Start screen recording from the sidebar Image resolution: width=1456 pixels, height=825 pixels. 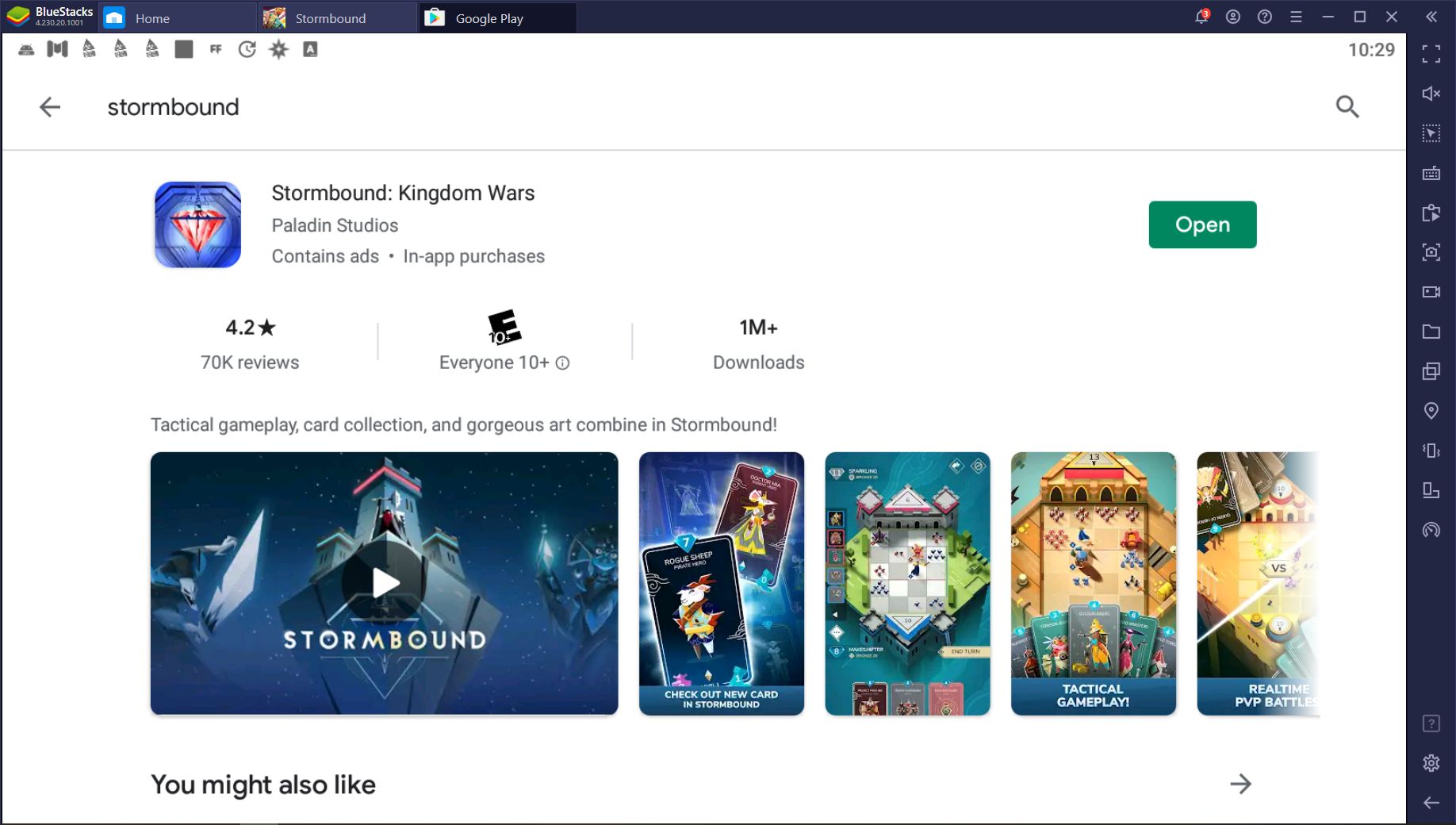pyautogui.click(x=1431, y=292)
